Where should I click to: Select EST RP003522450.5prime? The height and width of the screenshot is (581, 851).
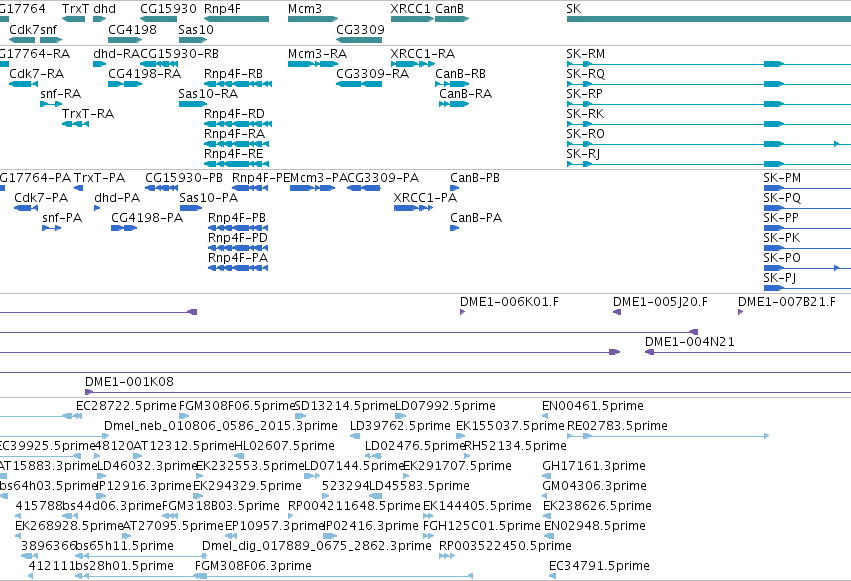[505, 546]
